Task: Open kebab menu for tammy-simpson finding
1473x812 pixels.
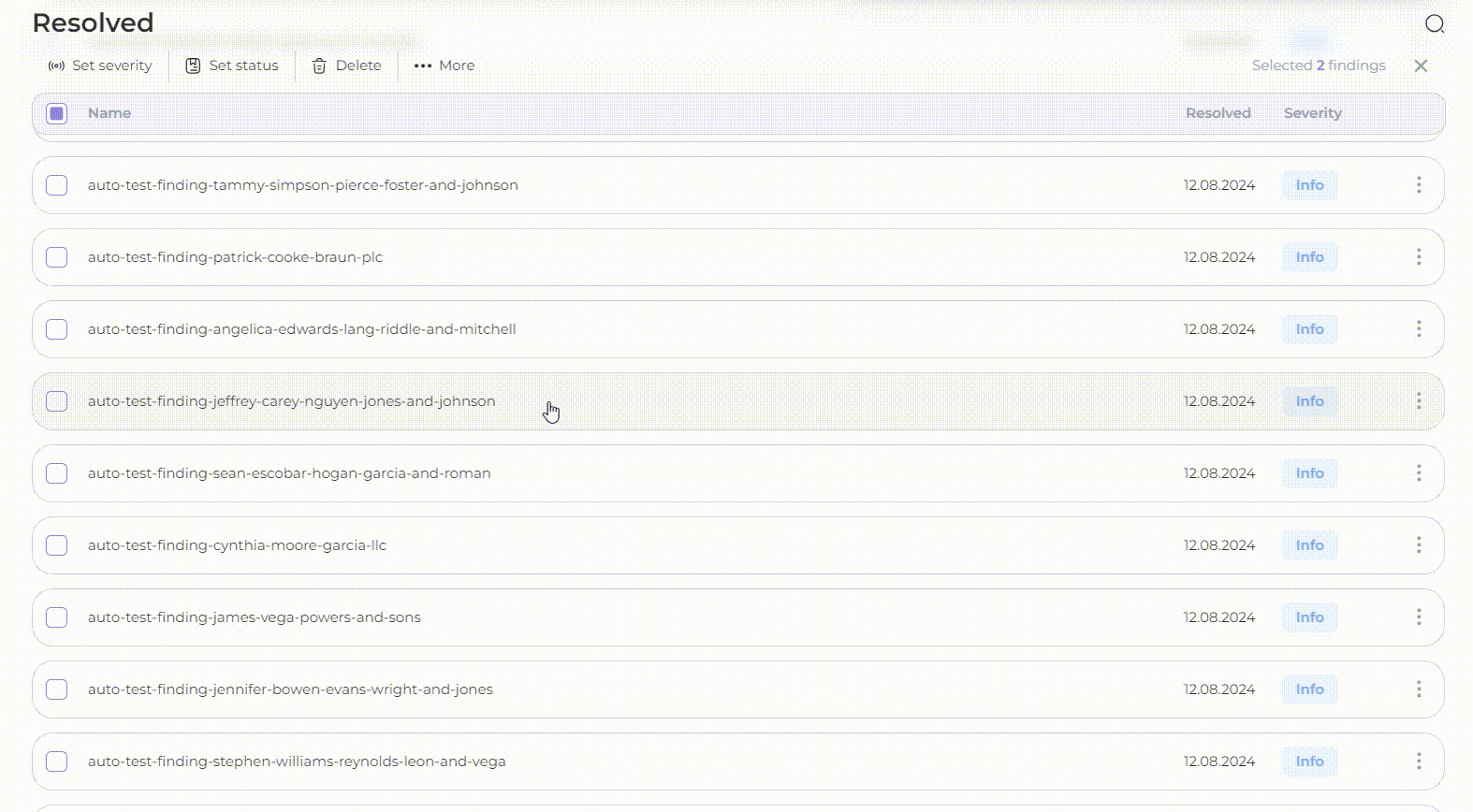Action: pos(1419,185)
